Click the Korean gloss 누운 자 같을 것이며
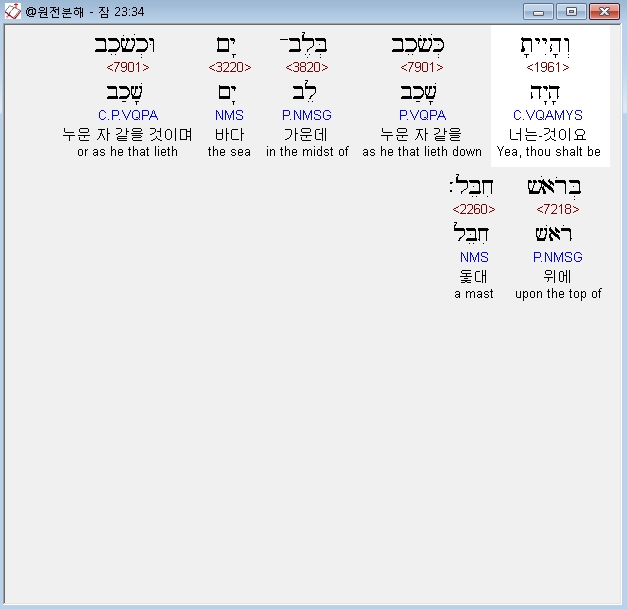The width and height of the screenshot is (627, 609). pos(128,134)
